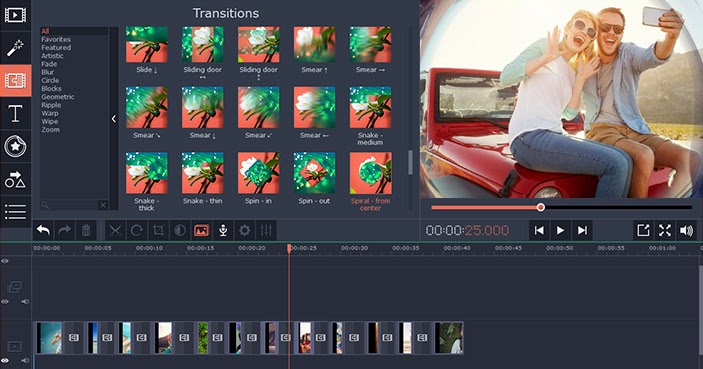Image resolution: width=703 pixels, height=369 pixels.
Task: Open the Import media tab in sidebar
Action: click(x=15, y=15)
